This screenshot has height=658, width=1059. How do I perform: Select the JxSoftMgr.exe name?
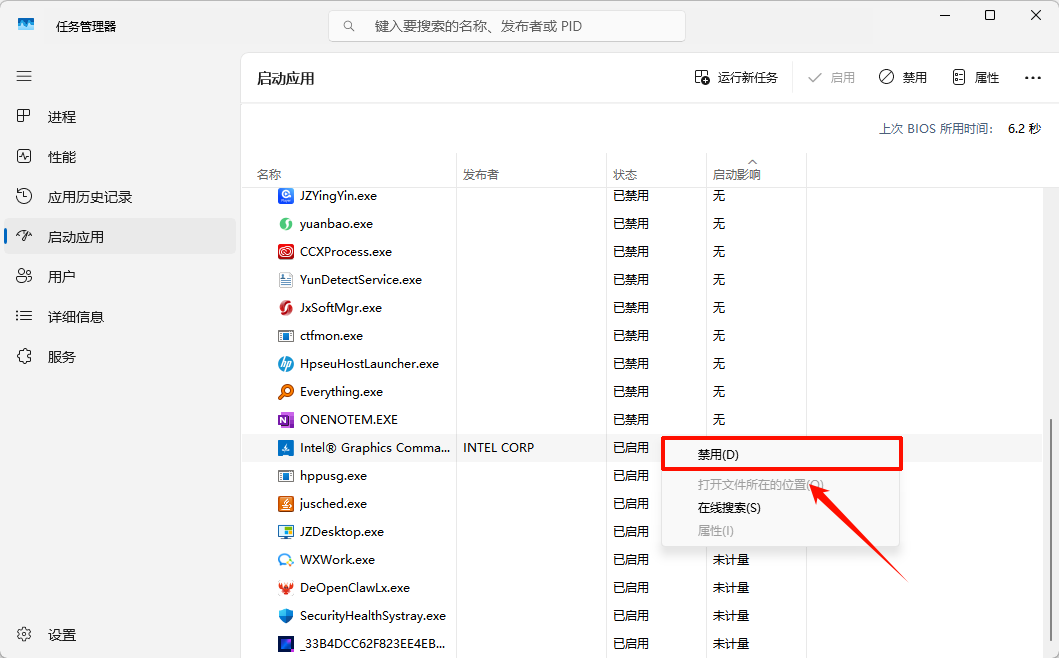[x=341, y=308]
